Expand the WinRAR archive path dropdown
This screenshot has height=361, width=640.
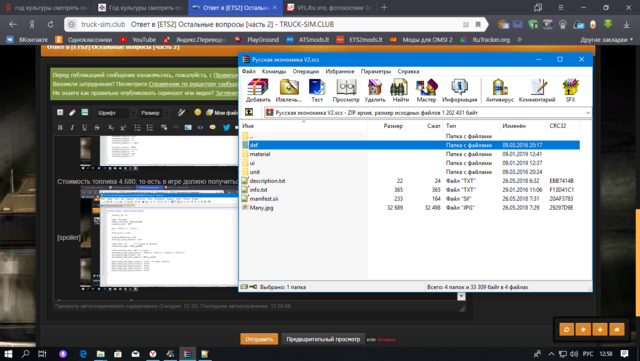(x=588, y=112)
